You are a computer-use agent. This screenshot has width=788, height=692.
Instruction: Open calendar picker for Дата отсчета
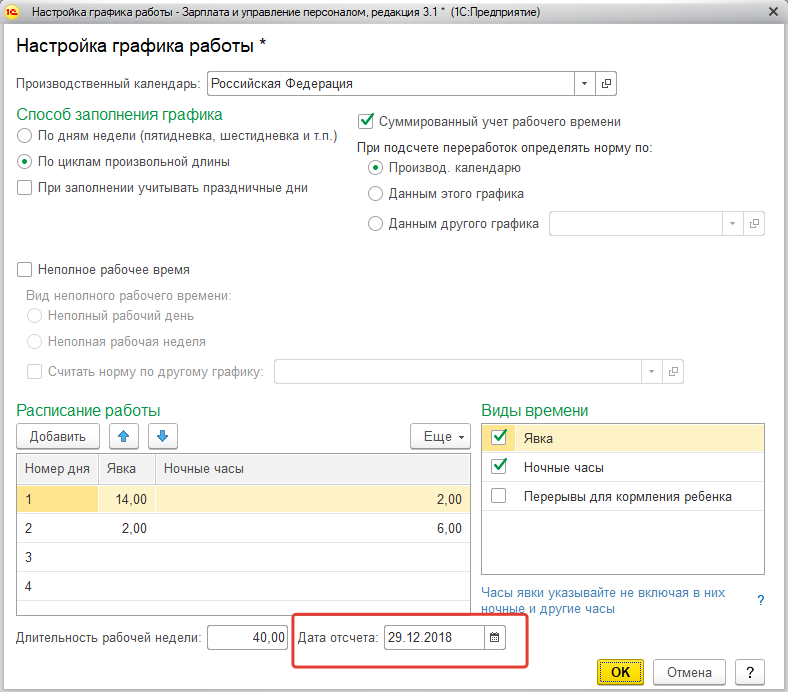(495, 637)
